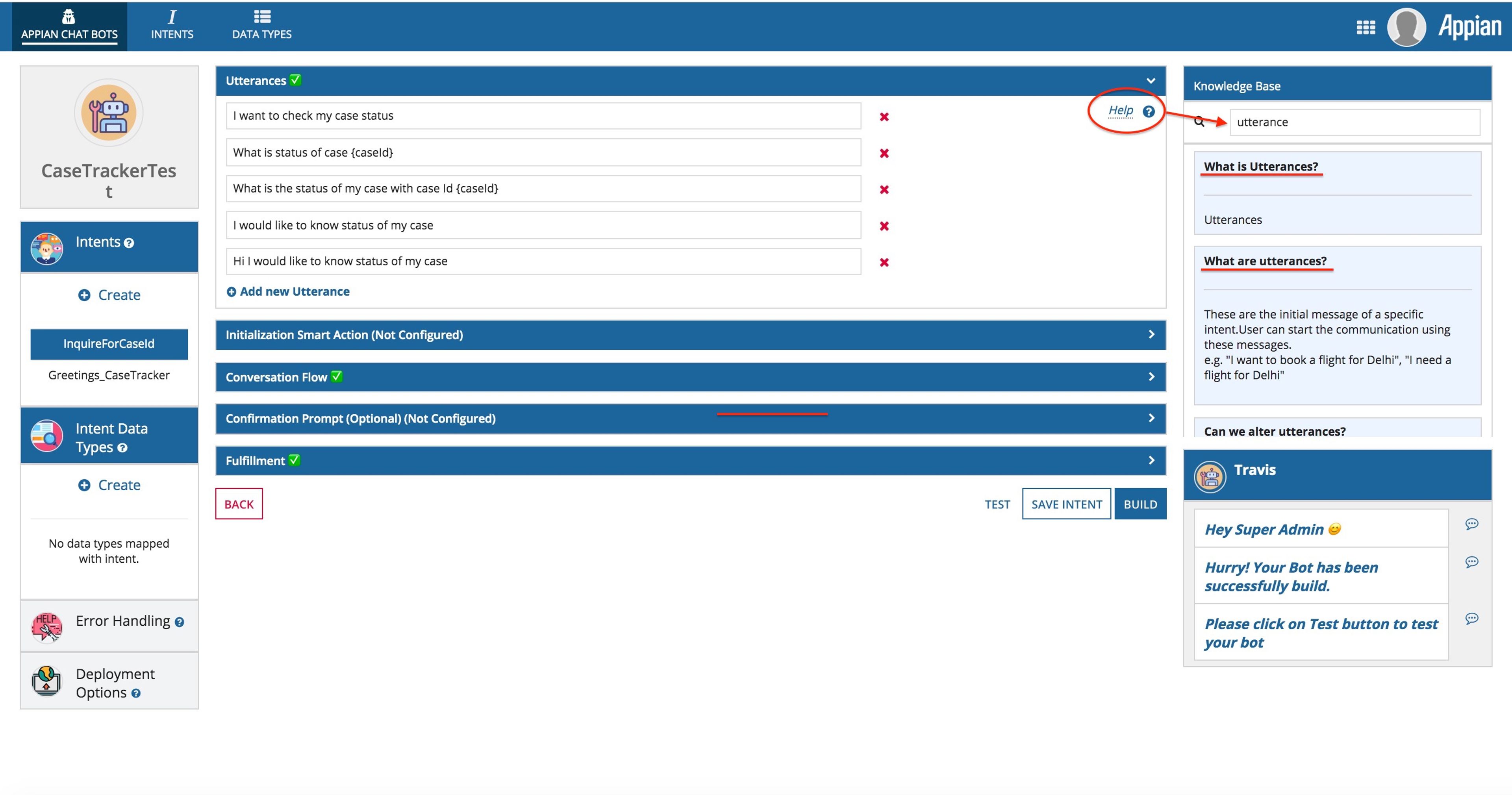Remove 'I would like to know status of my case' utterance
This screenshot has width=1512, height=795.
[884, 226]
